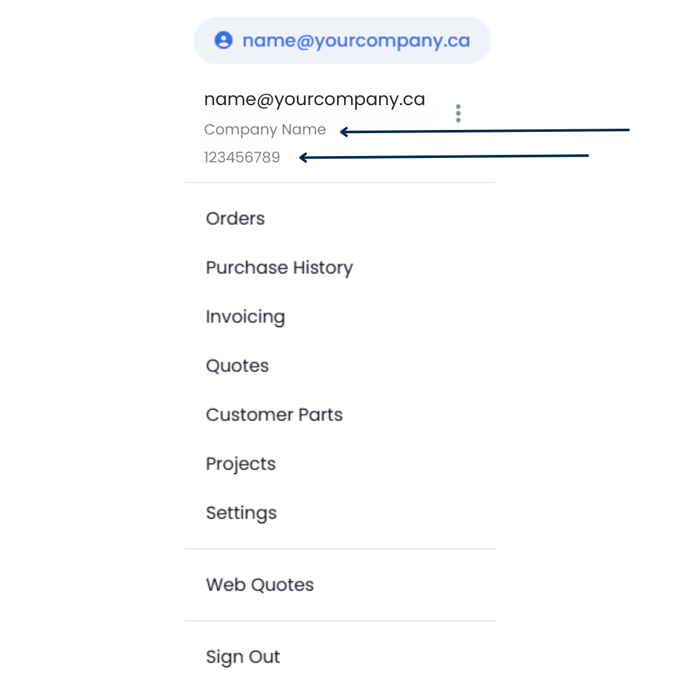Image resolution: width=688 pixels, height=688 pixels.
Task: Open account Settings
Action: click(x=241, y=512)
